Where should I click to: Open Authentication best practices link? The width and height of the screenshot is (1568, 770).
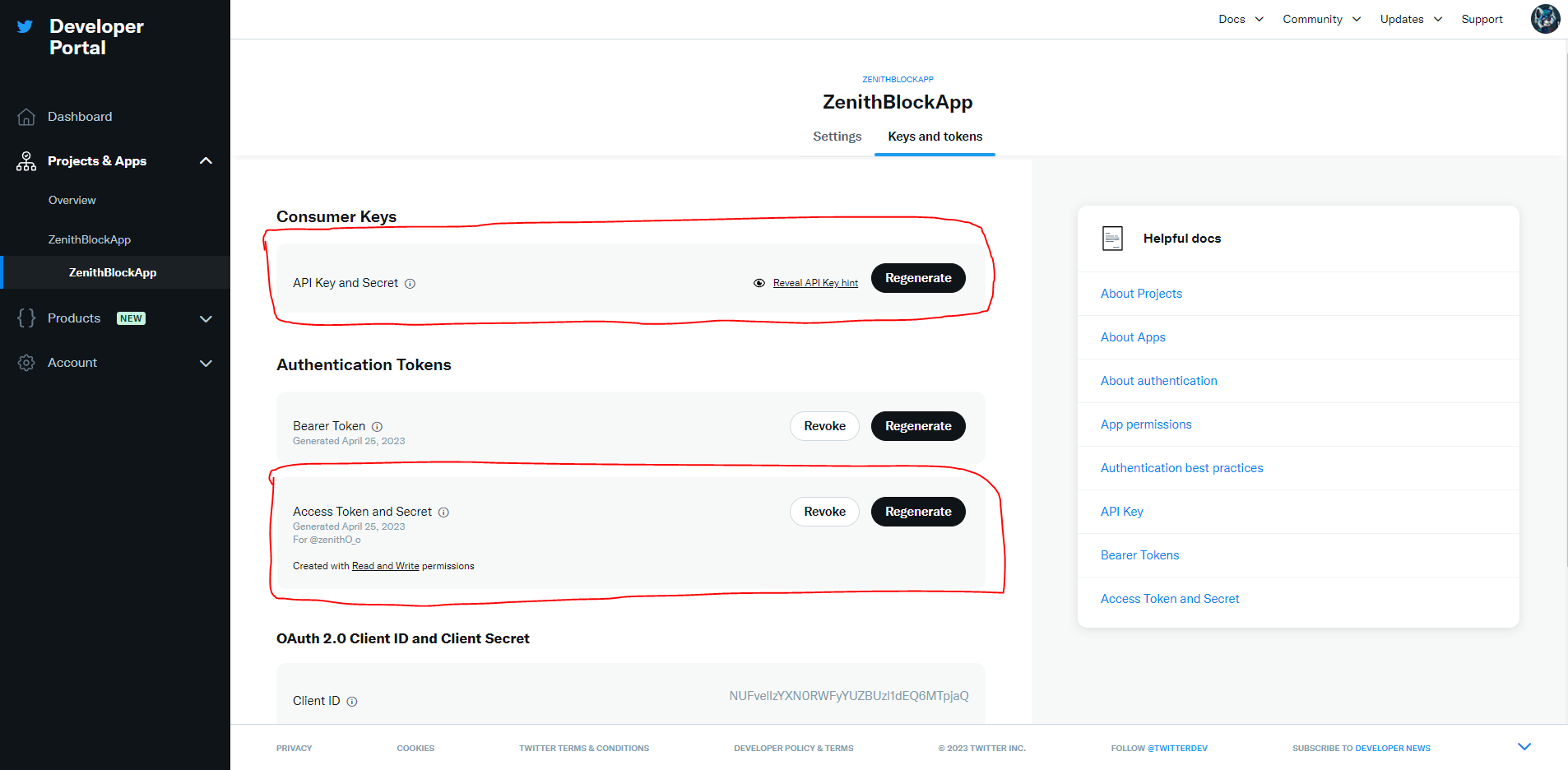click(1182, 468)
